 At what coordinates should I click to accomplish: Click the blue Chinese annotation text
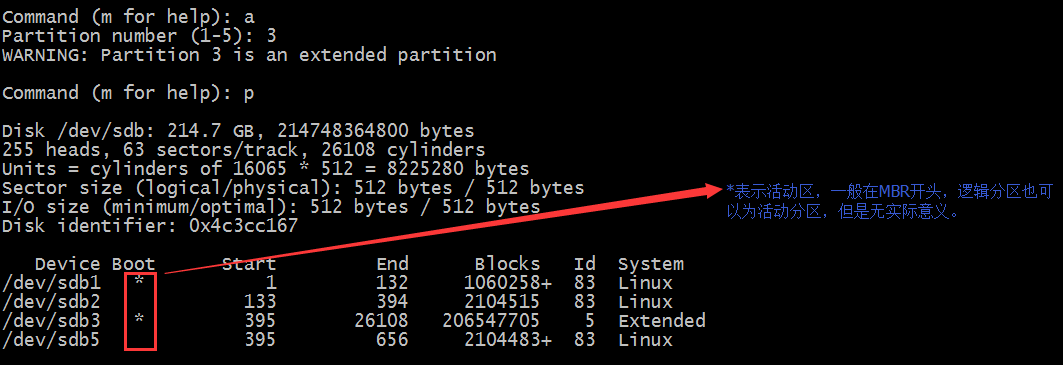coord(889,201)
